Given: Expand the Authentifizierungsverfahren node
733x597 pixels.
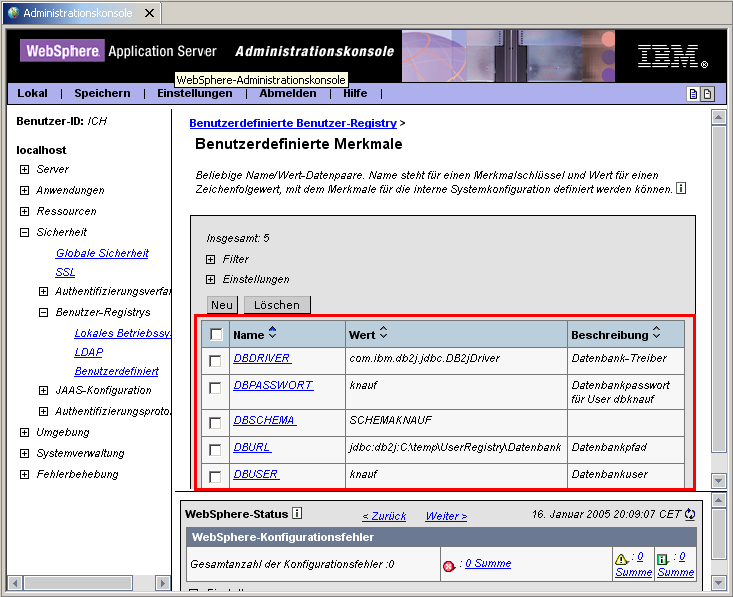Looking at the screenshot, I should click(43, 292).
